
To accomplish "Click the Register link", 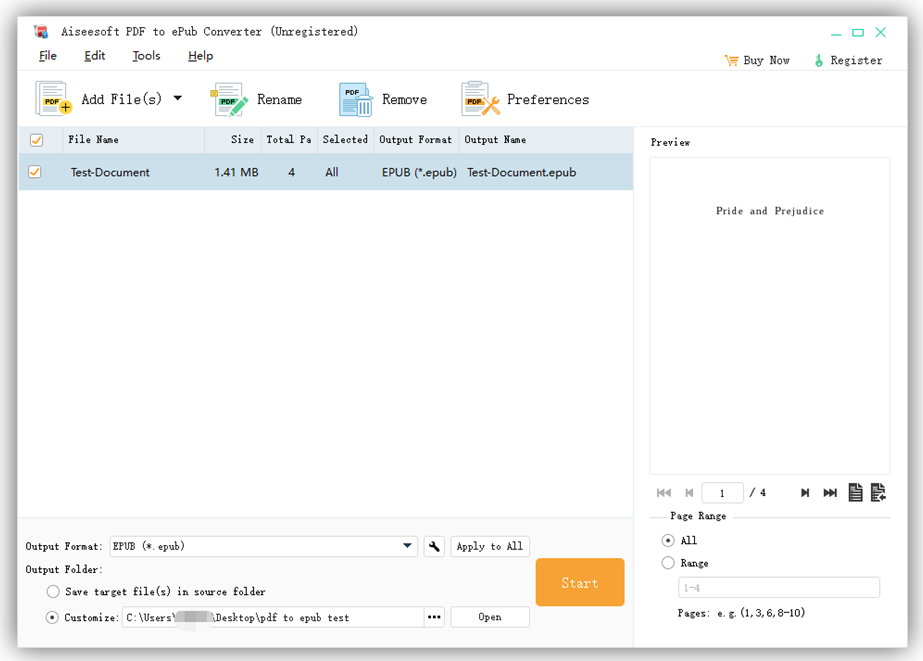I will click(848, 60).
